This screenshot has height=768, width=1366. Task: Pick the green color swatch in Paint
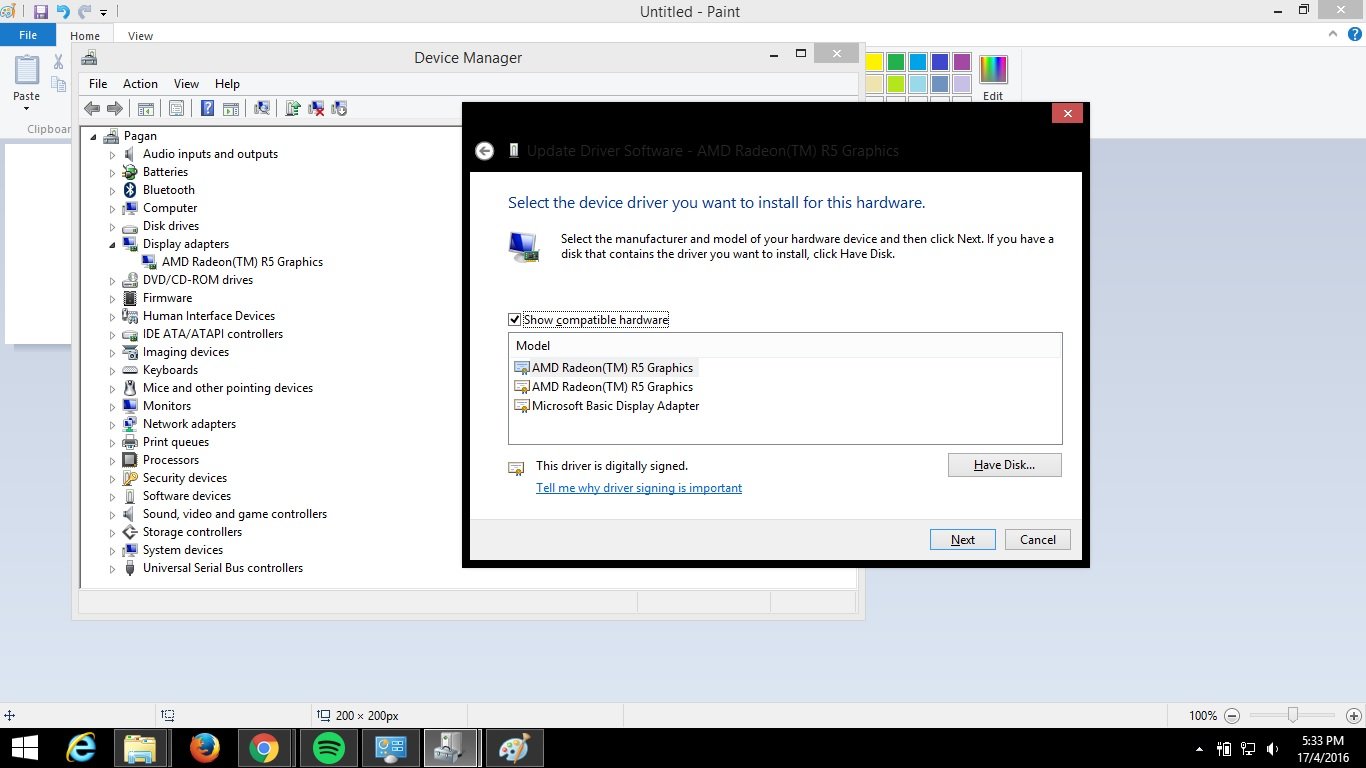click(x=896, y=62)
